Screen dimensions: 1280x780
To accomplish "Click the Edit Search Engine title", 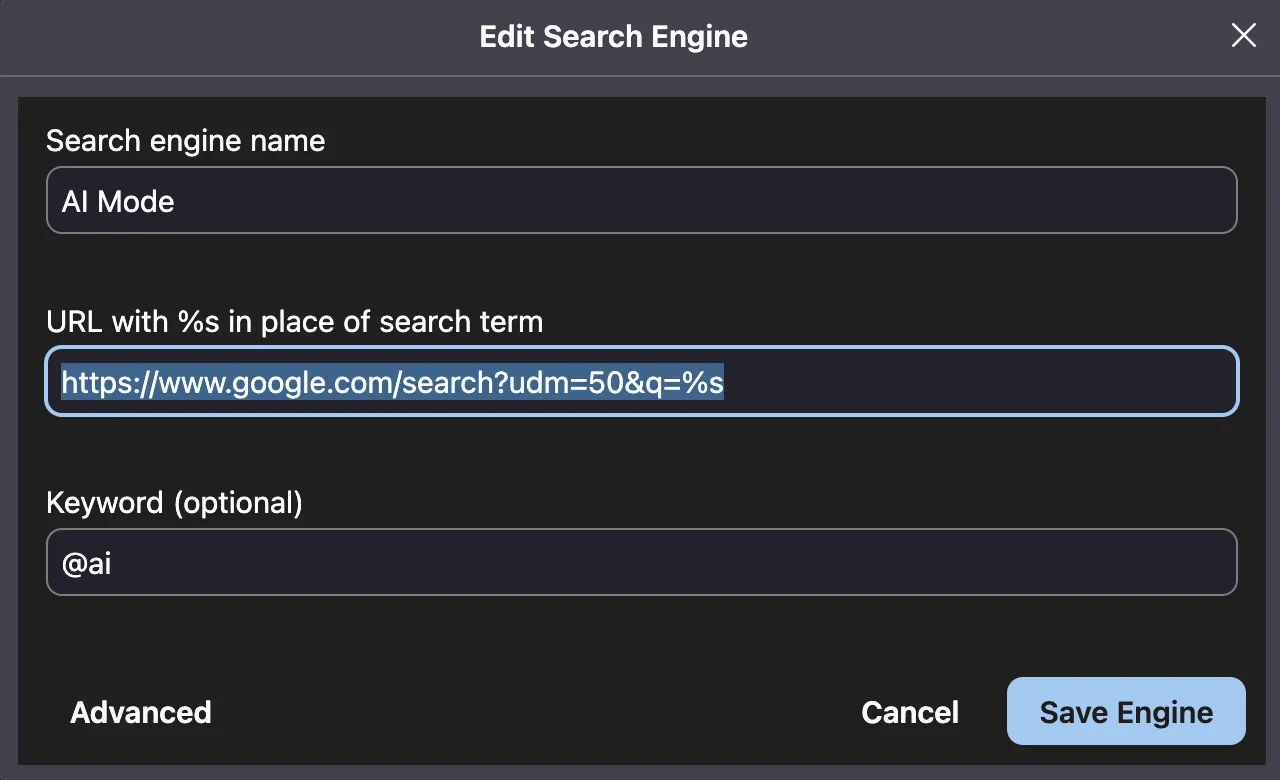I will [613, 36].
